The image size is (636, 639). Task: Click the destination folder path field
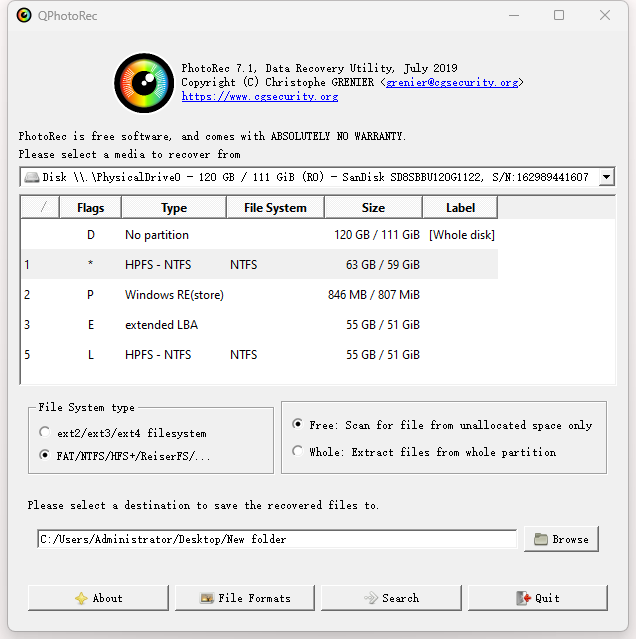[x=277, y=539]
